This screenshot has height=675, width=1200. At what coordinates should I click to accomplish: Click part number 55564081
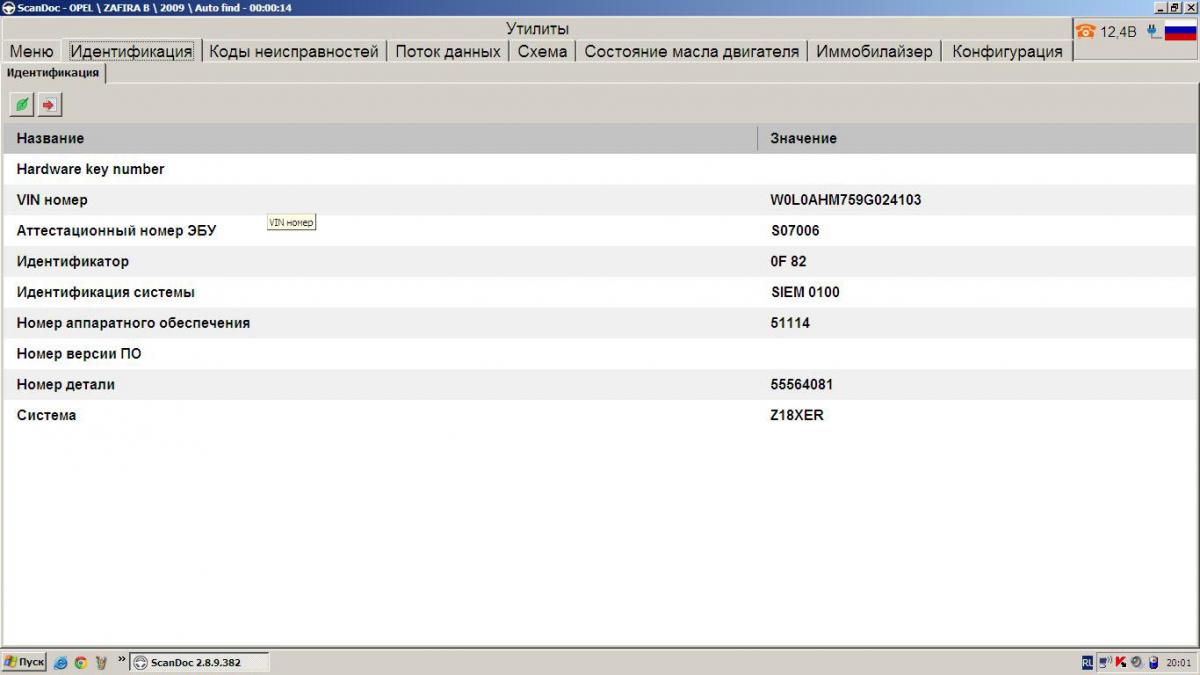(x=802, y=385)
